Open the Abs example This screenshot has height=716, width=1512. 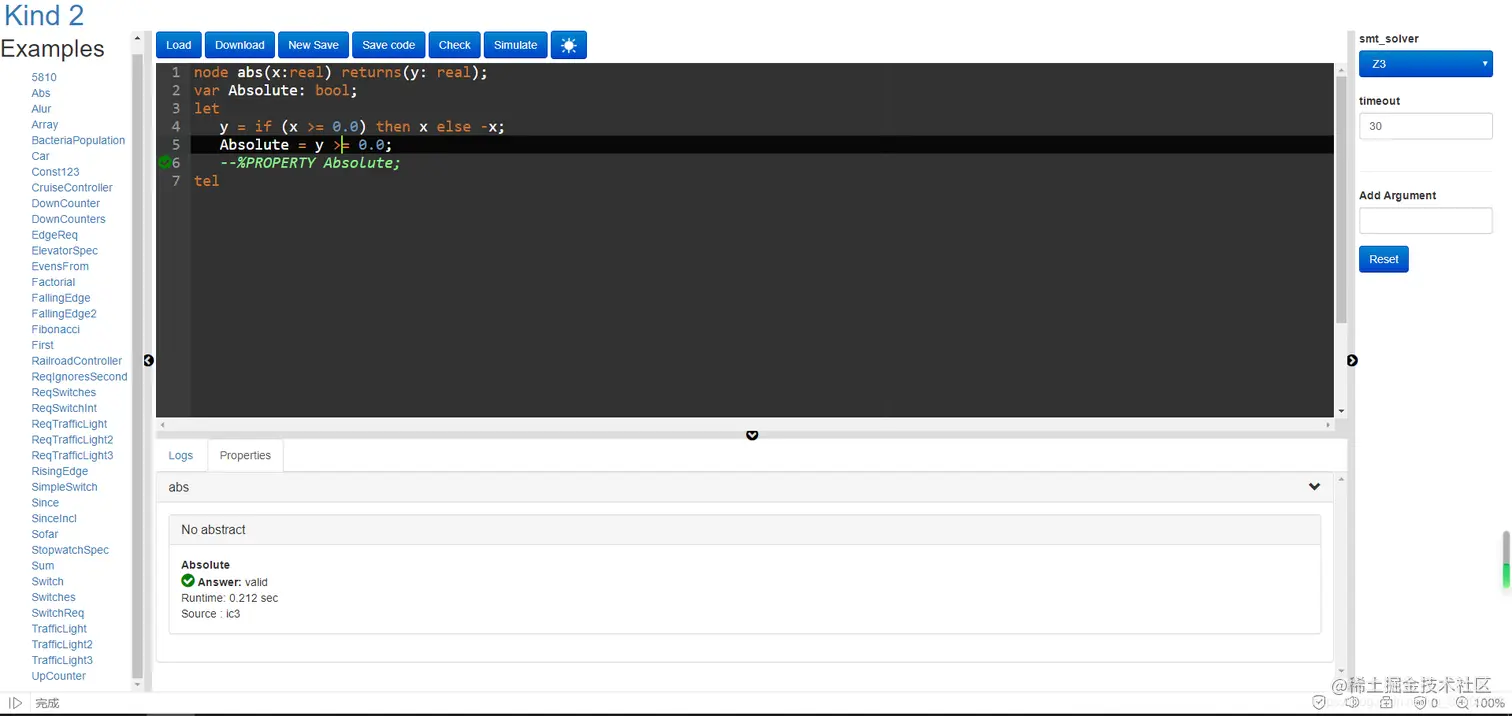click(41, 93)
